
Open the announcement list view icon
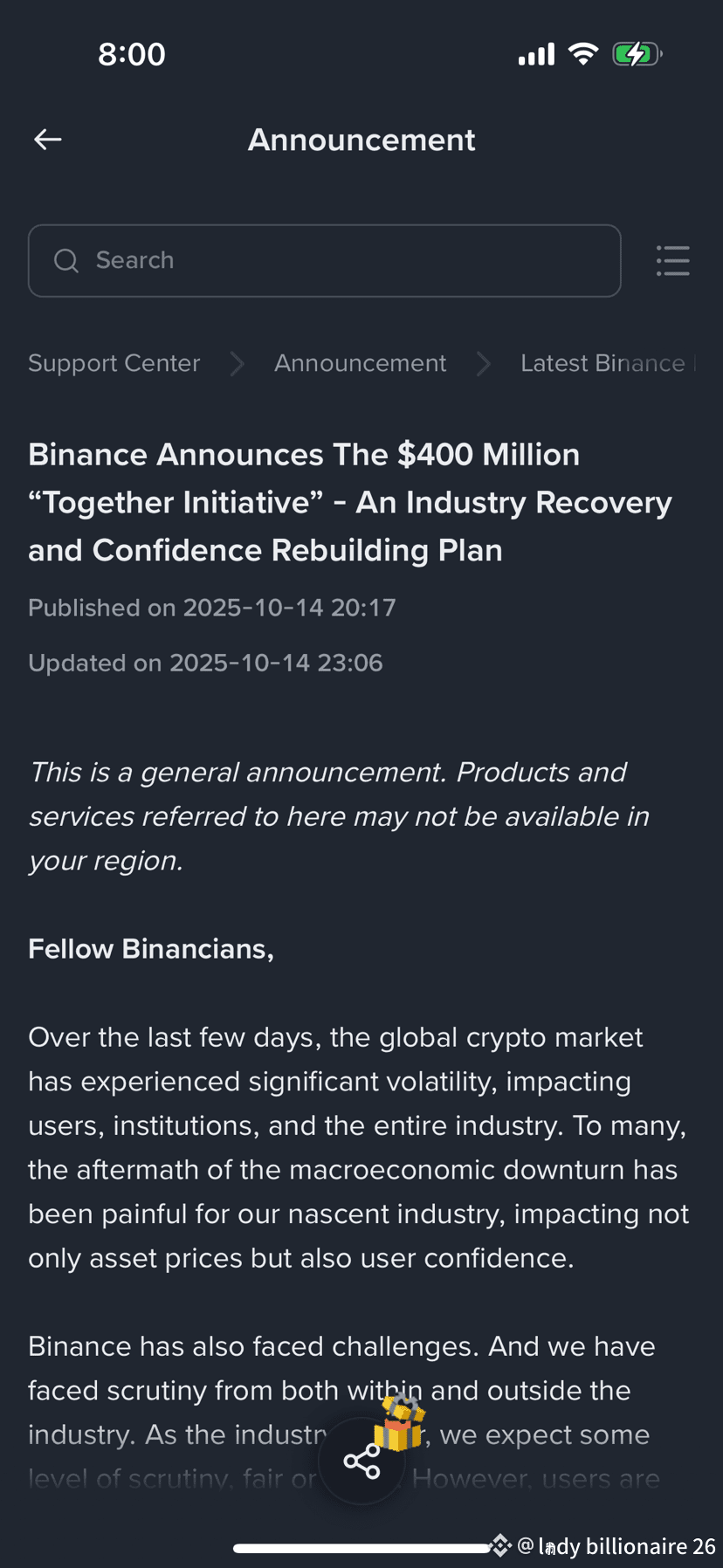coord(672,260)
